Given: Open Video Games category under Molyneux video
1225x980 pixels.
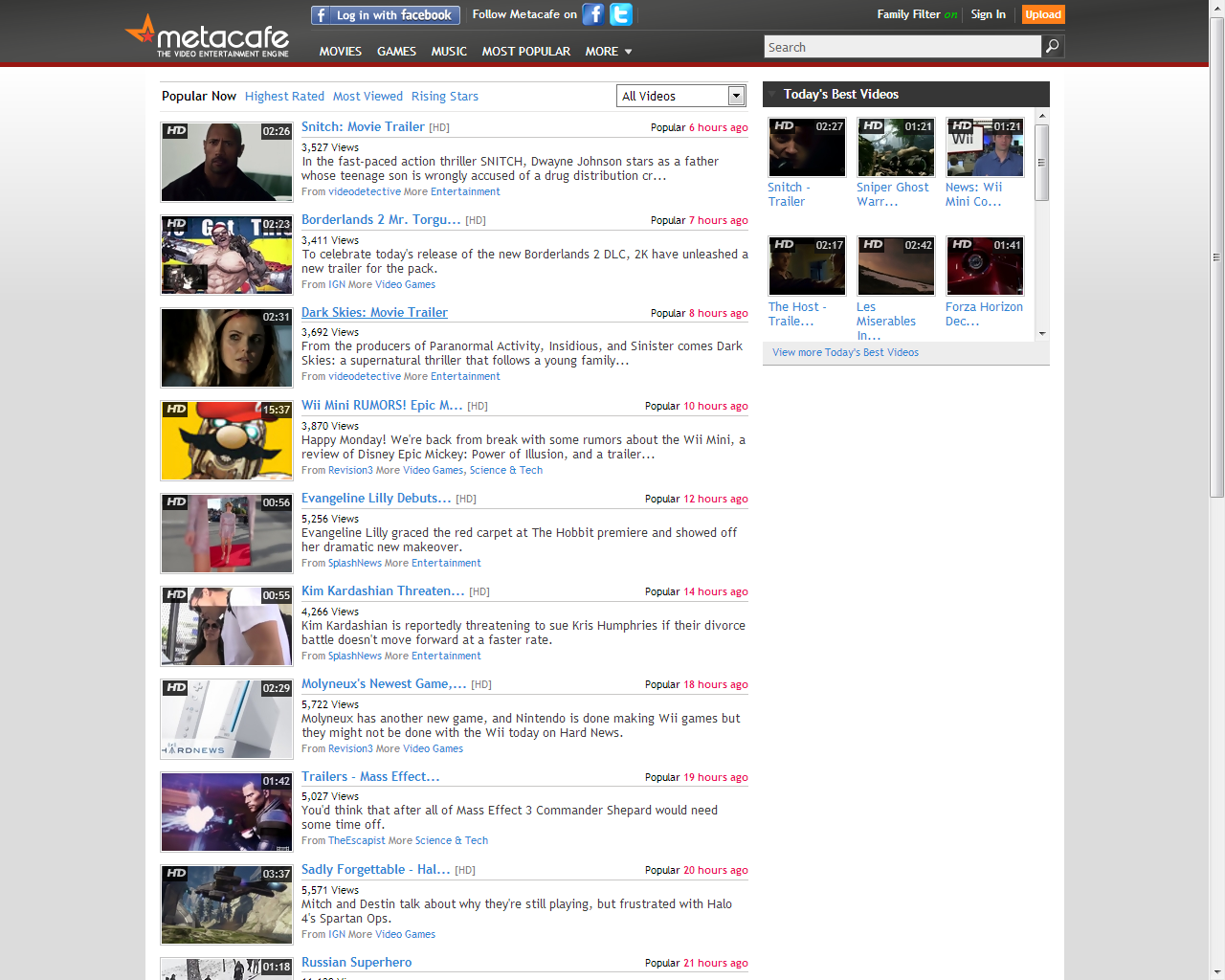Looking at the screenshot, I should point(433,748).
